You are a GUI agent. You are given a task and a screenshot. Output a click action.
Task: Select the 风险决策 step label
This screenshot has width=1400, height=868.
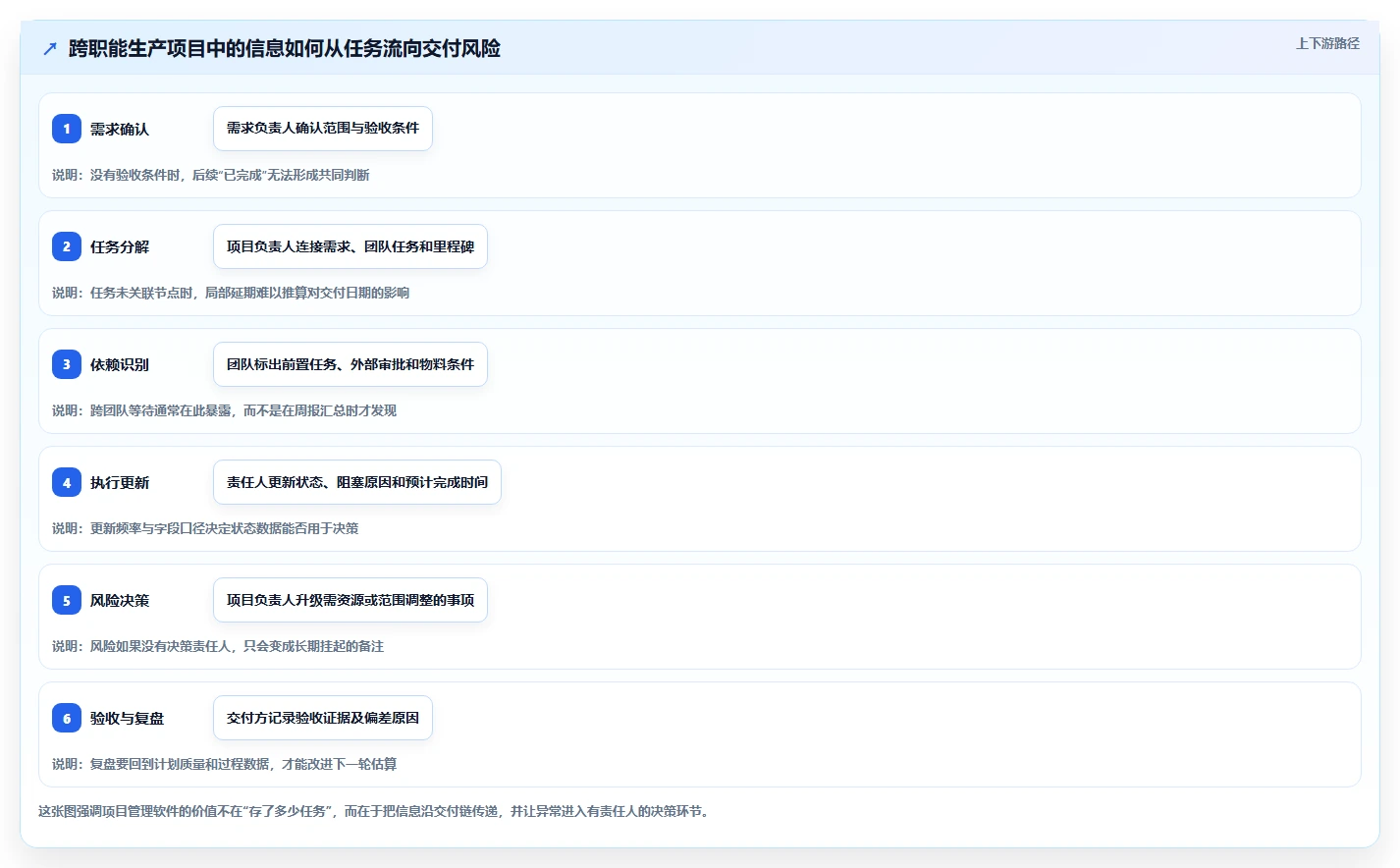pyautogui.click(x=120, y=600)
